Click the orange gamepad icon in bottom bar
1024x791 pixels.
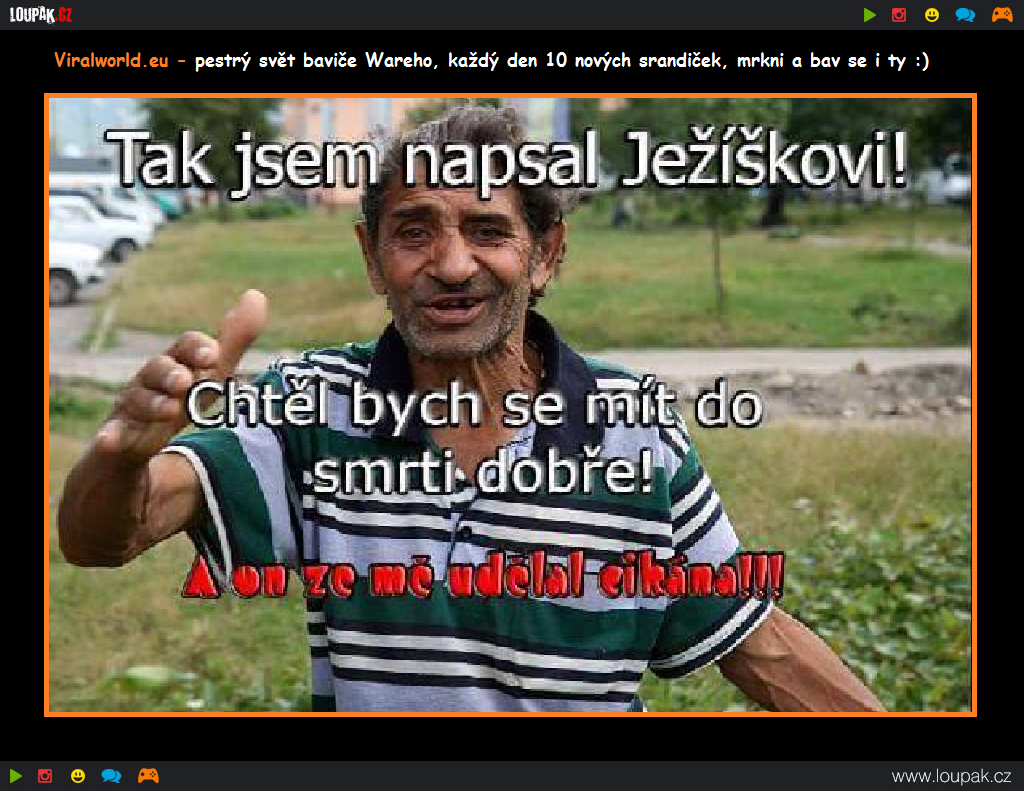148,775
